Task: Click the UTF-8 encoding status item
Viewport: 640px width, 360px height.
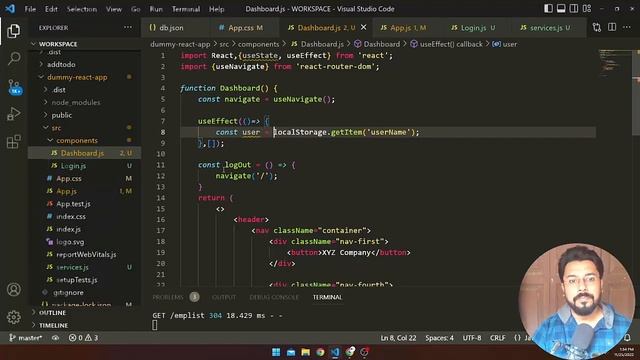Action: tap(472, 338)
